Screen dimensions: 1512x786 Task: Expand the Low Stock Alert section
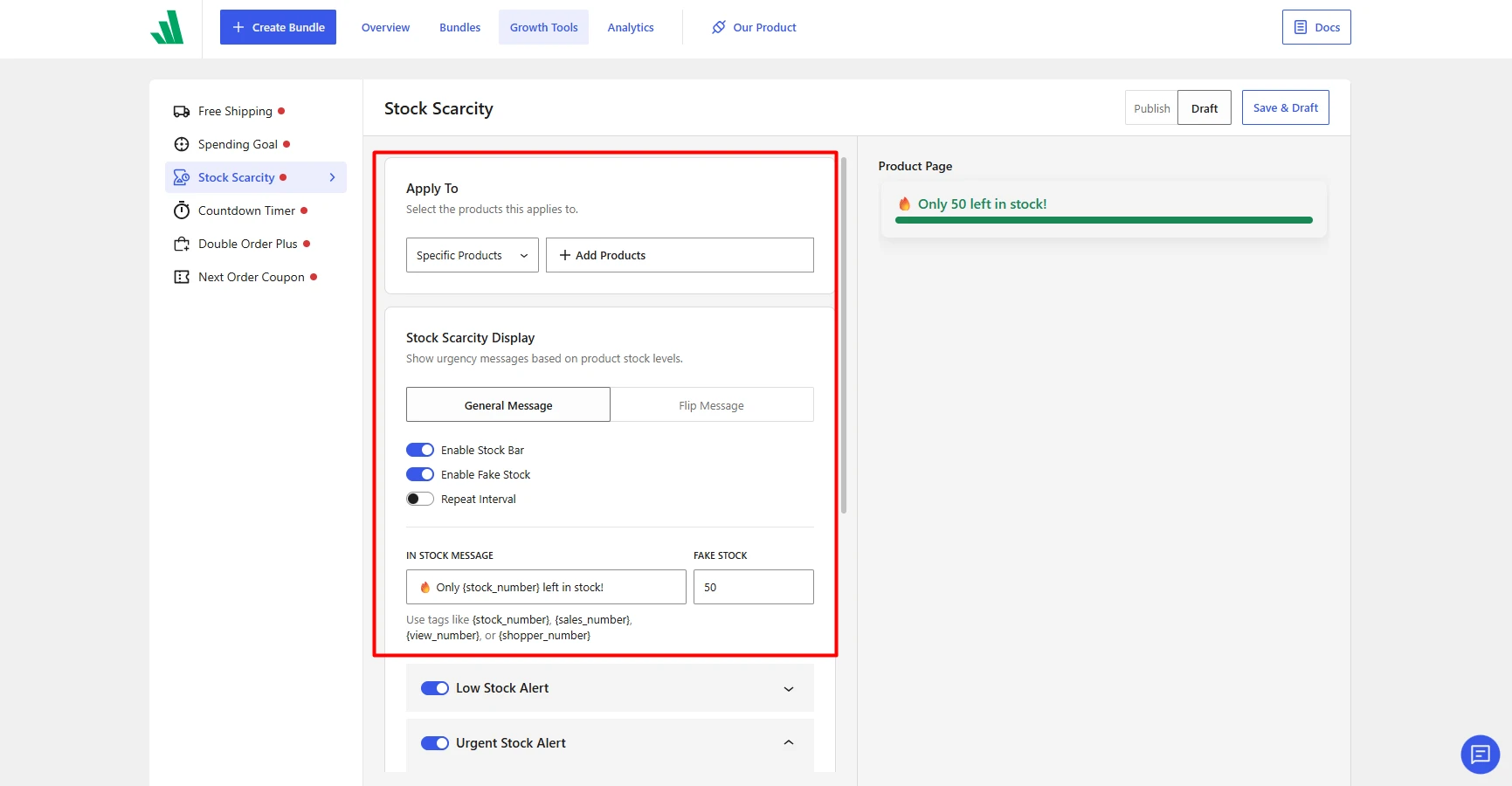click(x=789, y=689)
